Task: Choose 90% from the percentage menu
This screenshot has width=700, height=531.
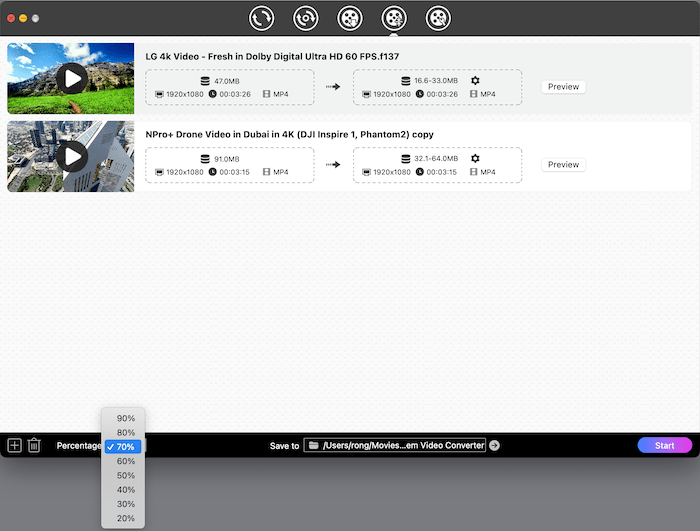Action: click(x=125, y=418)
